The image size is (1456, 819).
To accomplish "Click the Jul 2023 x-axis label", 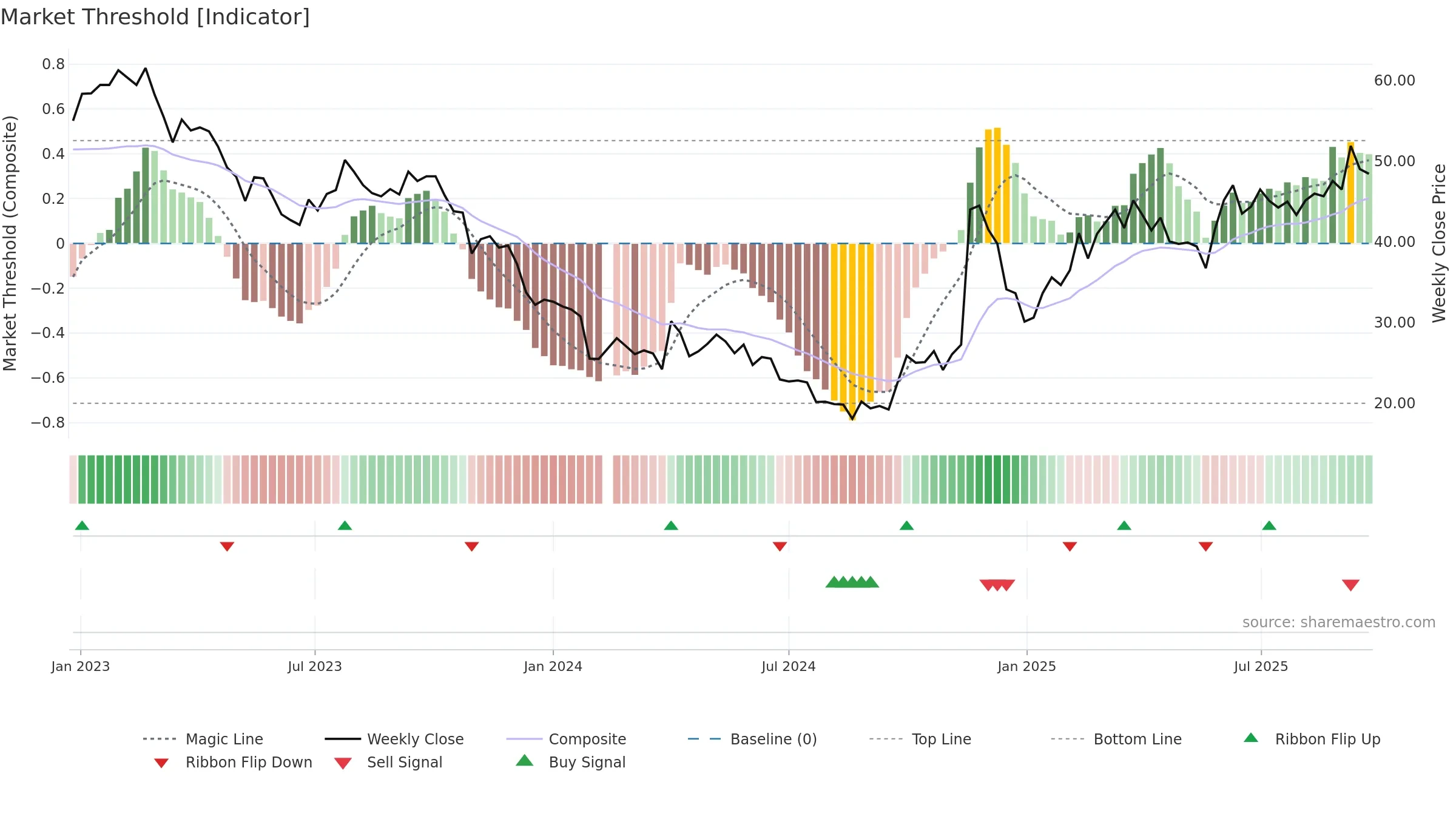I will pyautogui.click(x=314, y=666).
